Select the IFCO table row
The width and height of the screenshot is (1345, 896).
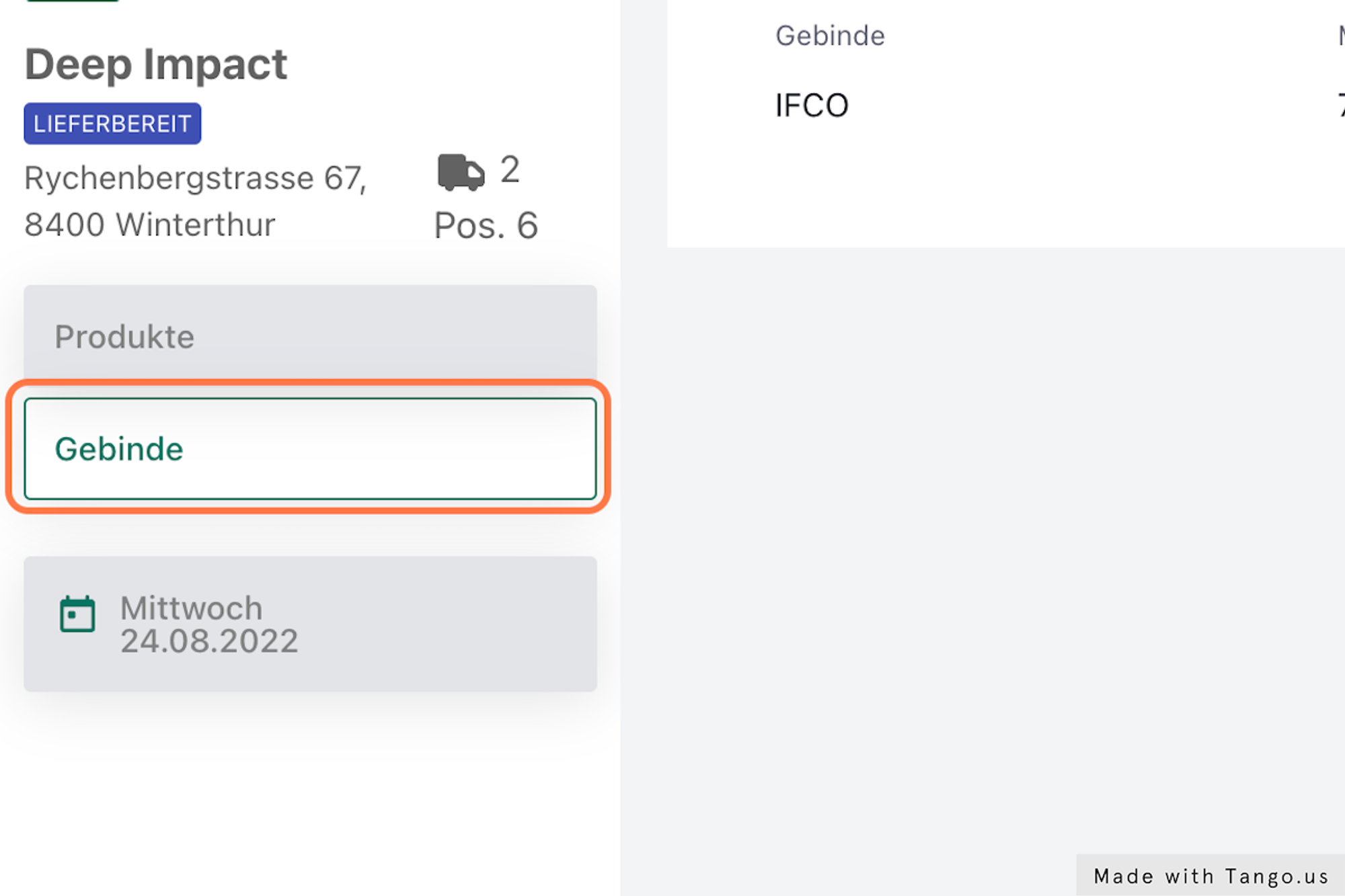[1009, 106]
